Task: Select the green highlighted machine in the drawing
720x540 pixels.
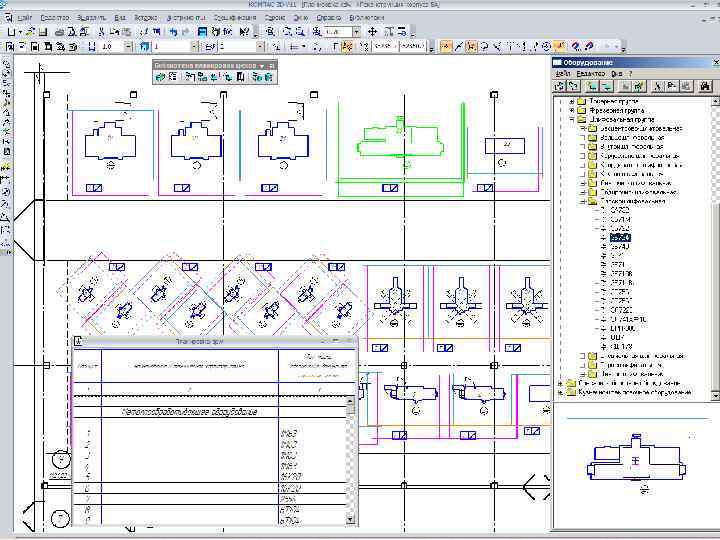Action: coord(400,141)
